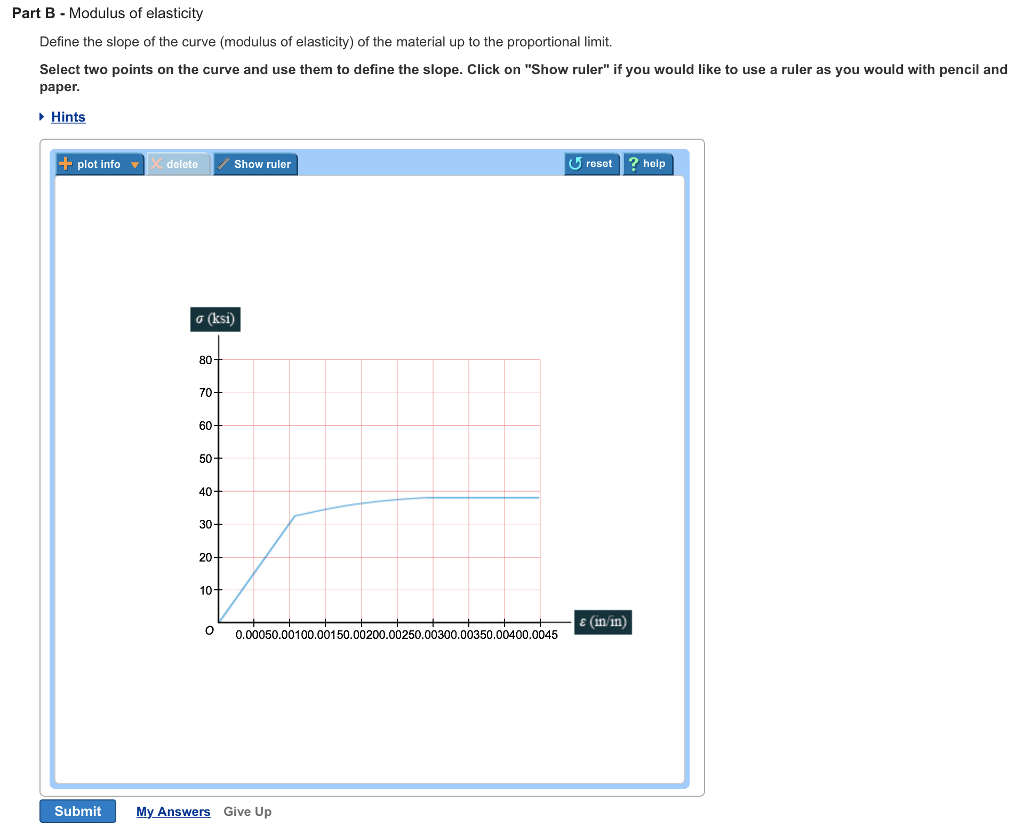Viewport: 1024px width, 833px height.
Task: Expand the plot info dropdown arrow
Action: [x=135, y=163]
